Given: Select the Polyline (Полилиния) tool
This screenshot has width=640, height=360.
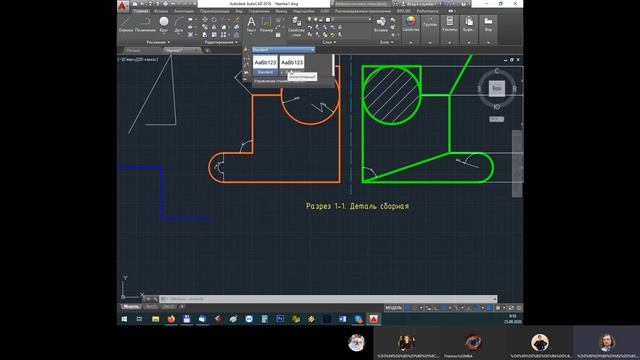Looking at the screenshot, I should (x=145, y=24).
